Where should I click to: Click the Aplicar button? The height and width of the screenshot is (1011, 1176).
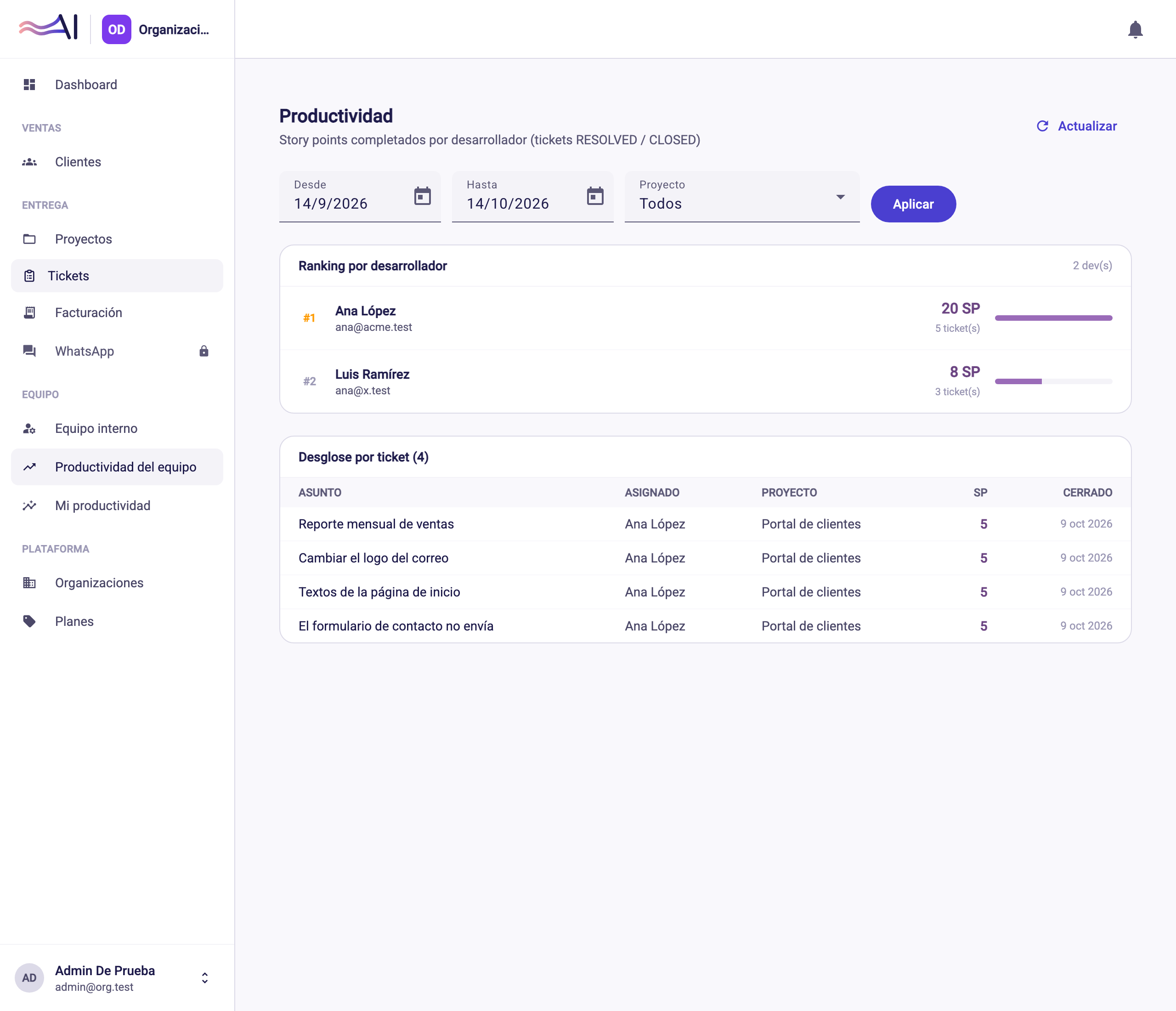pos(913,204)
